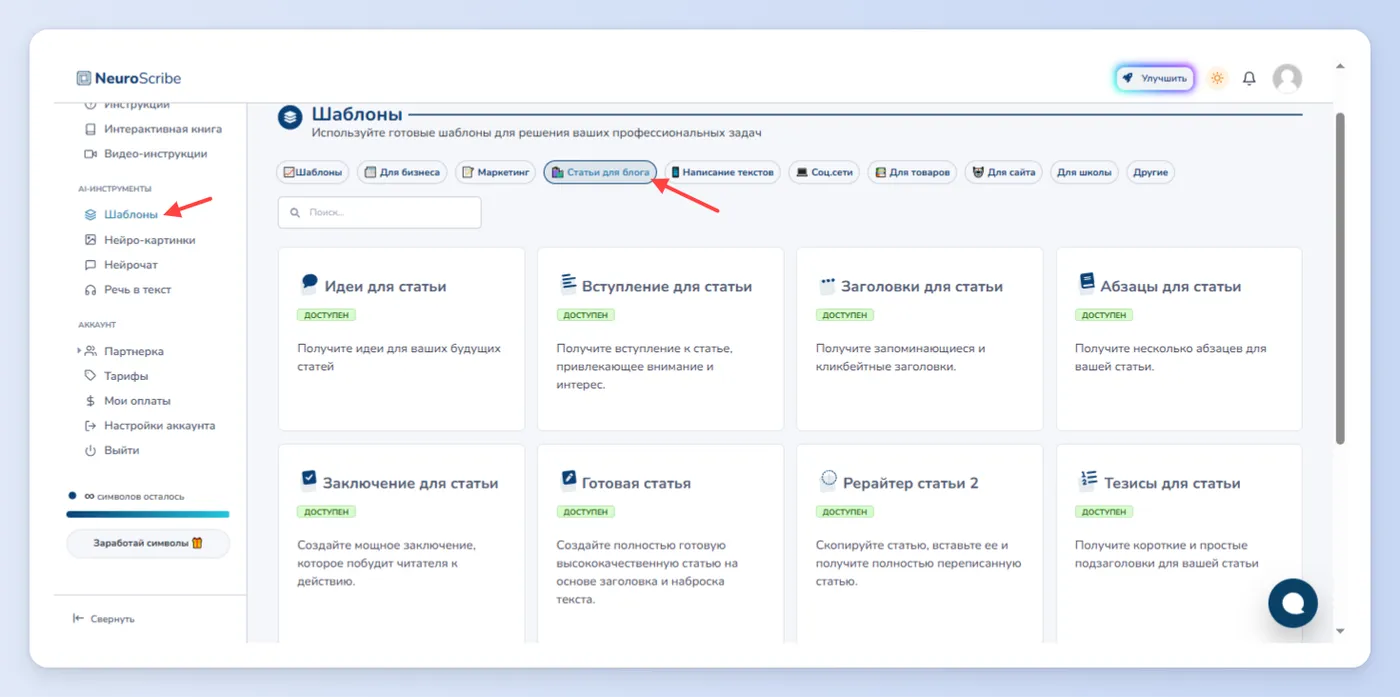Click the dollar icon beside Мои оплаты
The height and width of the screenshot is (697, 1400).
click(x=90, y=401)
